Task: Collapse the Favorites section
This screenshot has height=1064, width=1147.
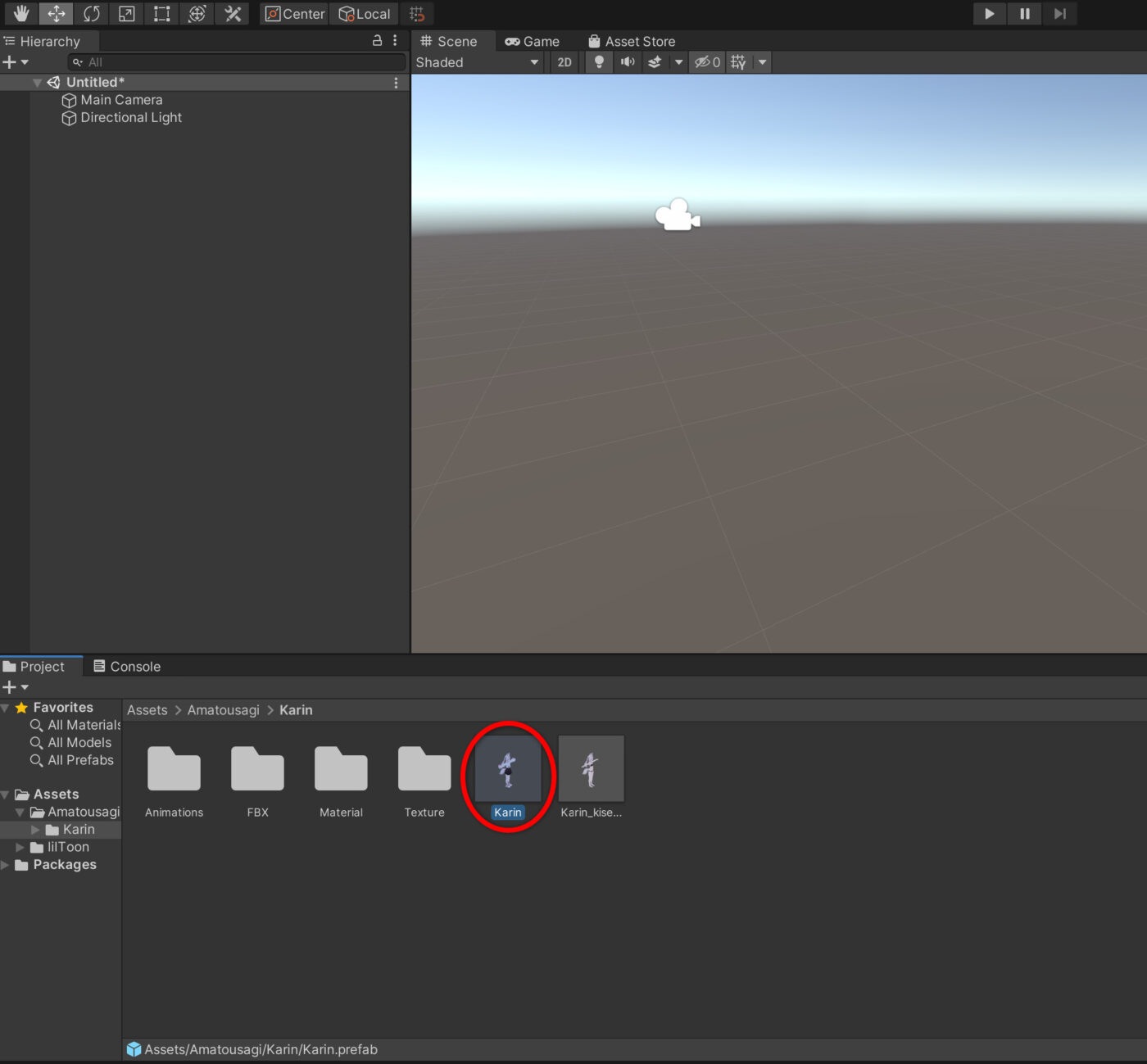Action: pyautogui.click(x=6, y=708)
